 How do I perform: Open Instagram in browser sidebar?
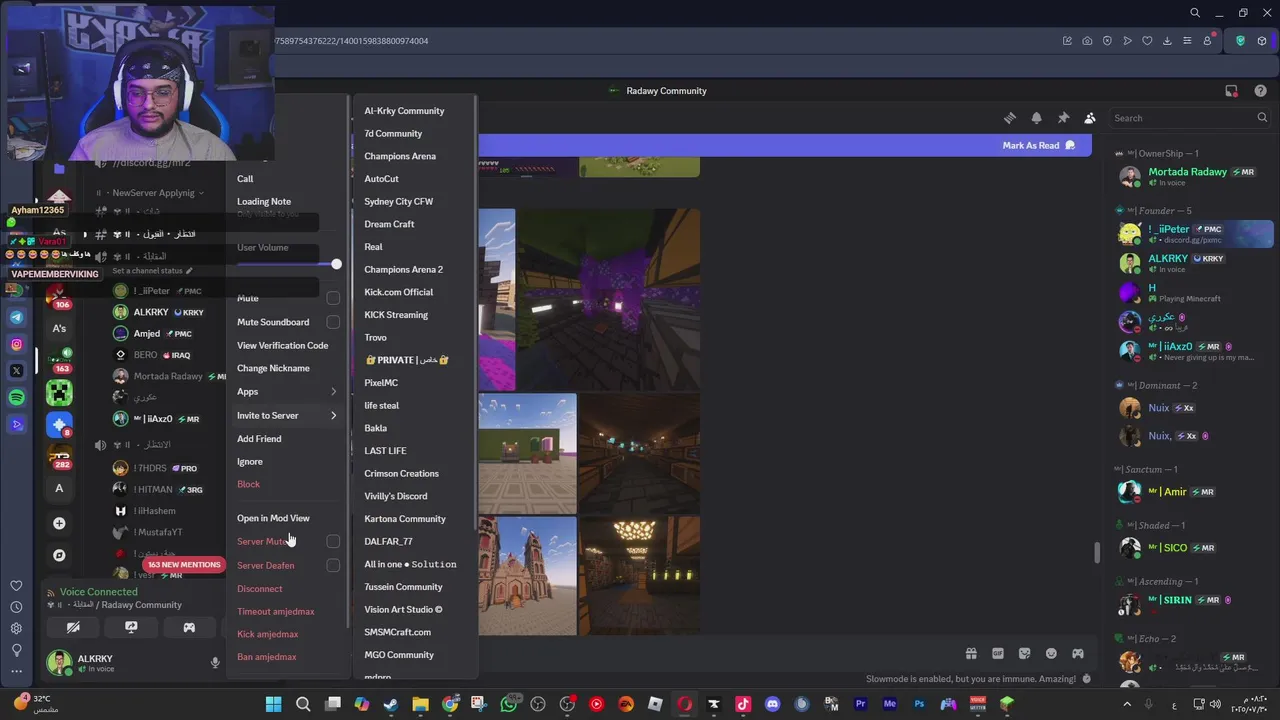16,344
